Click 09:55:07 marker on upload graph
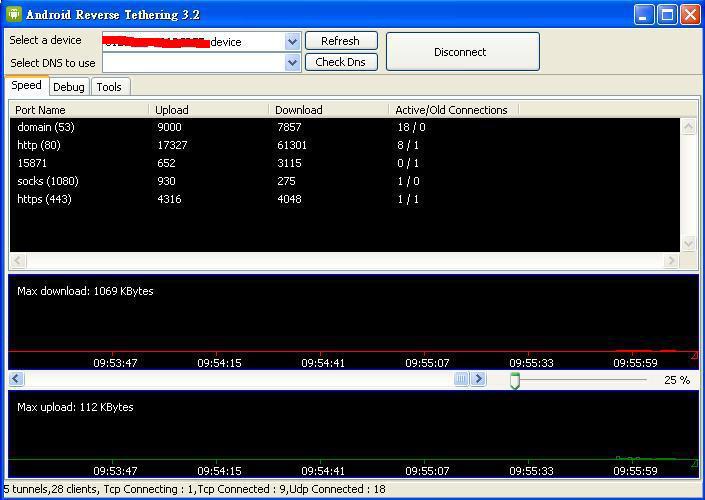Screen dimensions: 705x500 [427, 471]
